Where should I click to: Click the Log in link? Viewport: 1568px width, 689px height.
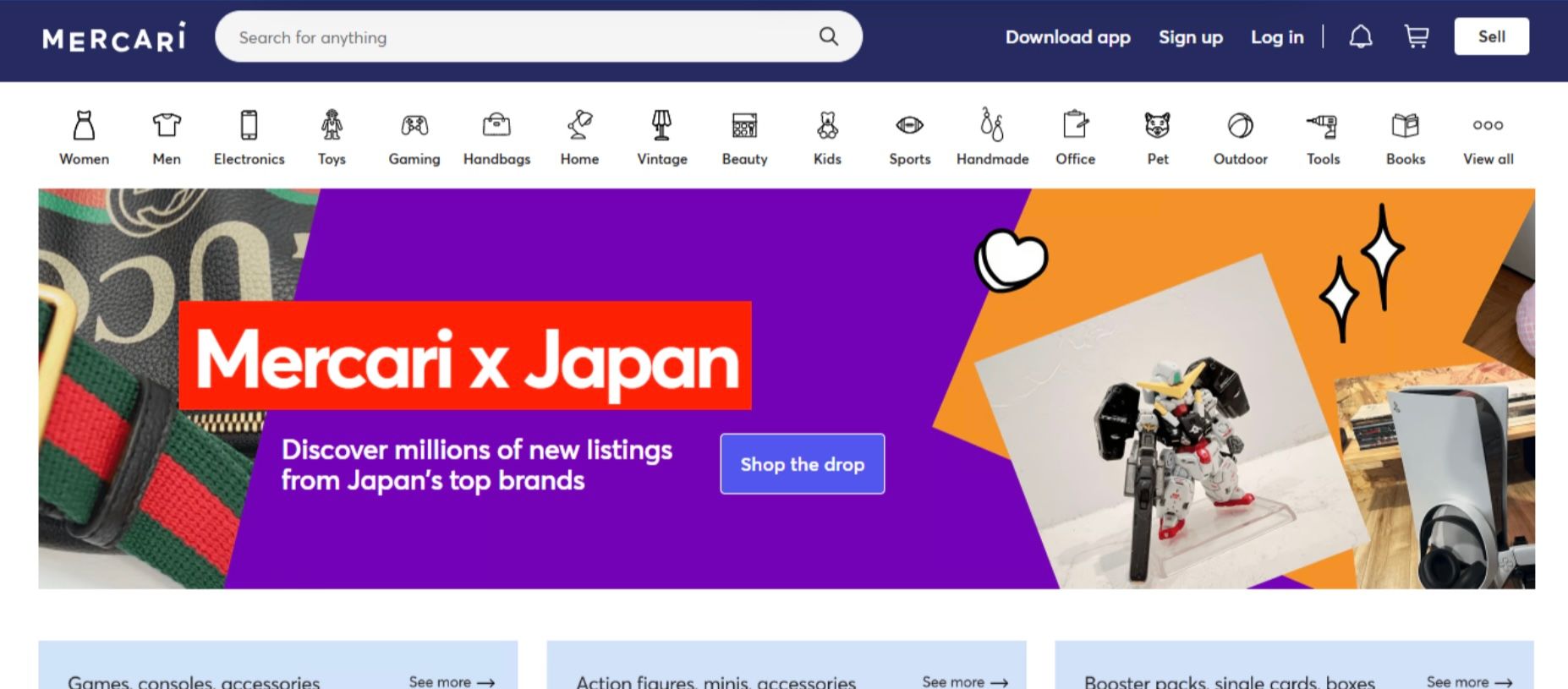pos(1277,37)
